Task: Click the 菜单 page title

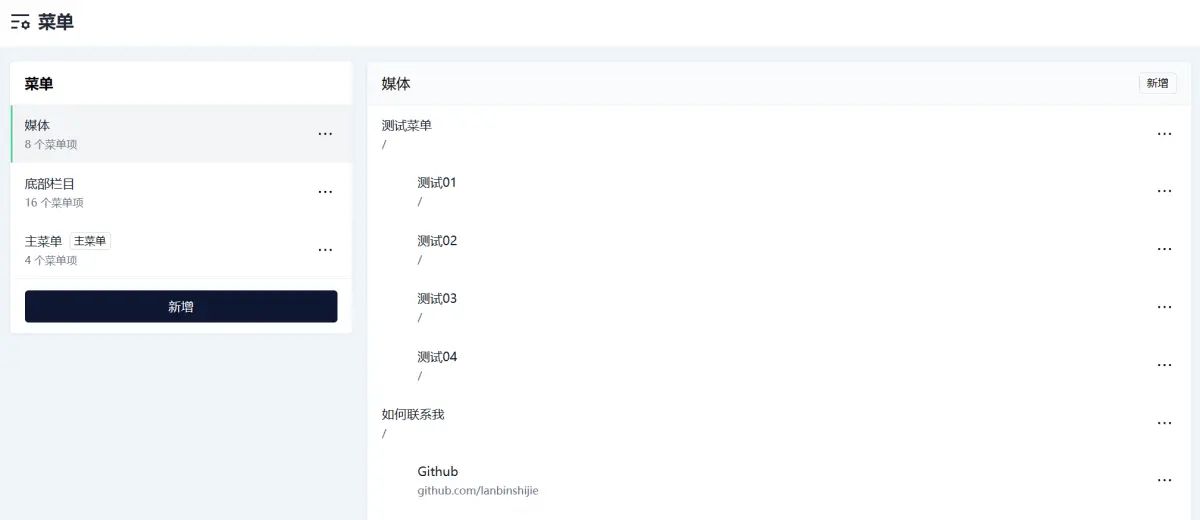Action: tap(56, 22)
